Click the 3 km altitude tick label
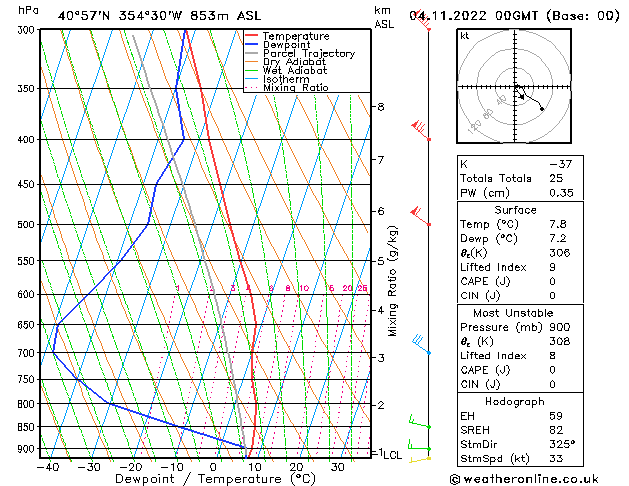629x486 pixels. pos(381,358)
